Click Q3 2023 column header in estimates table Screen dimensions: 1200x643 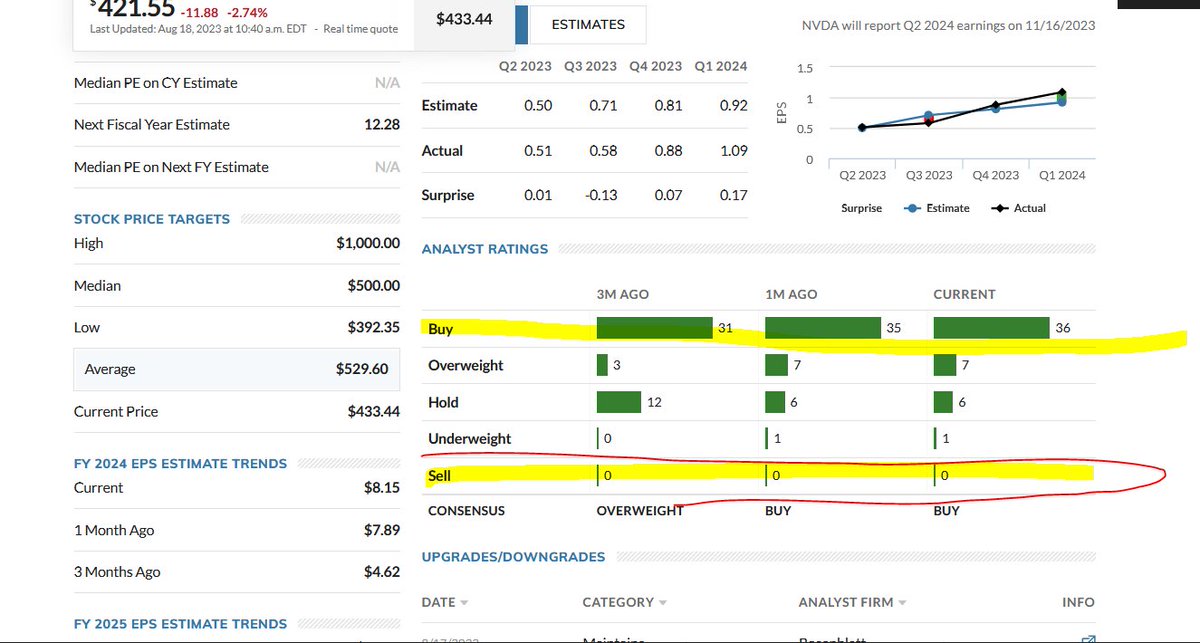(591, 66)
